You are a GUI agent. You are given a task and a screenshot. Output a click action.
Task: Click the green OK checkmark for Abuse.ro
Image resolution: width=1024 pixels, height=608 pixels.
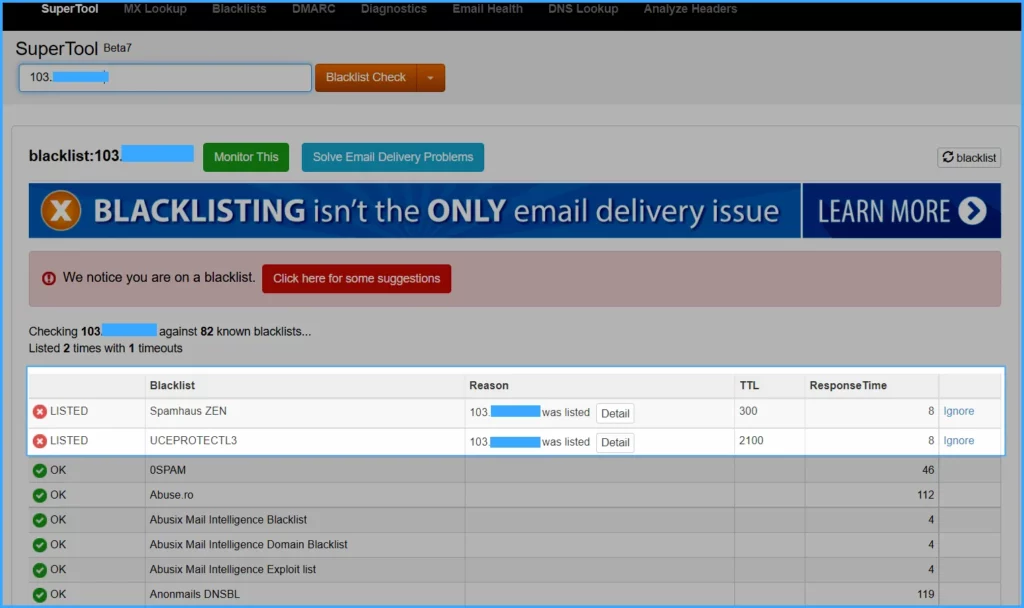pyautogui.click(x=40, y=495)
